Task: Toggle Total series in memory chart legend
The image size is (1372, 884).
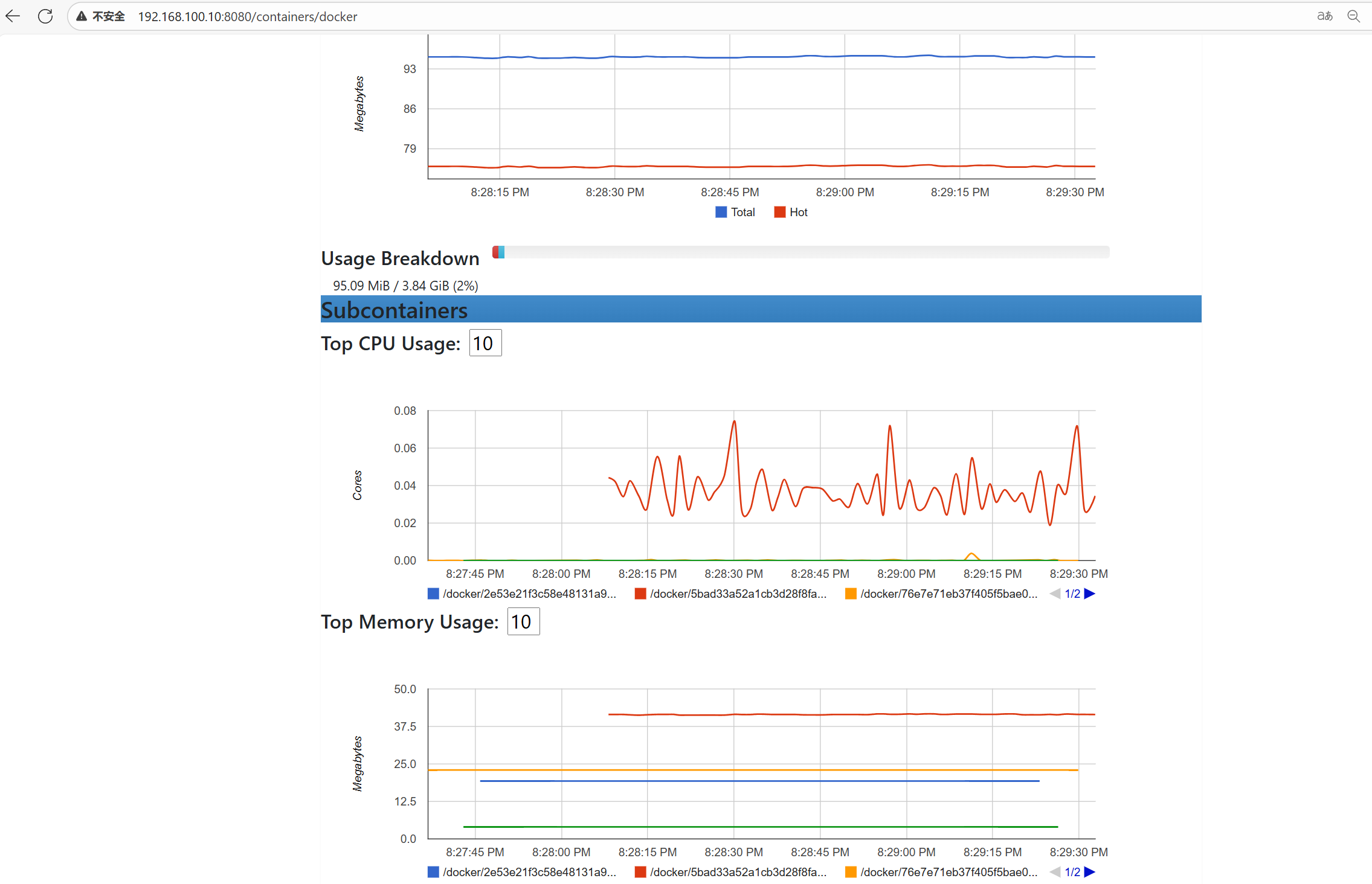Action: tap(742, 212)
